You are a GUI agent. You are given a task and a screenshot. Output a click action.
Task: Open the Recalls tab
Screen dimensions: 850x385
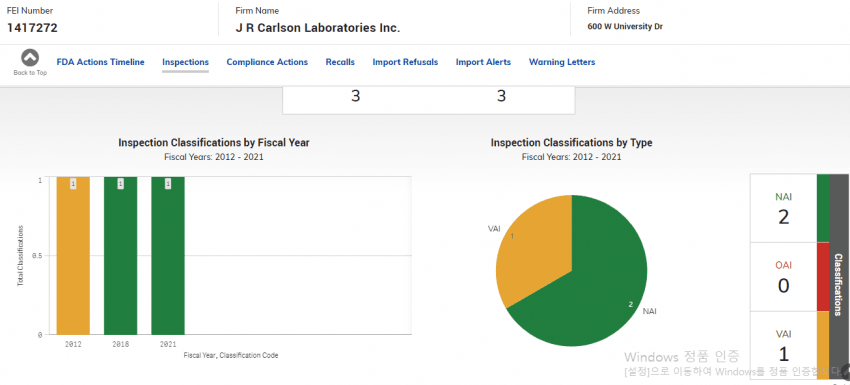tap(340, 62)
